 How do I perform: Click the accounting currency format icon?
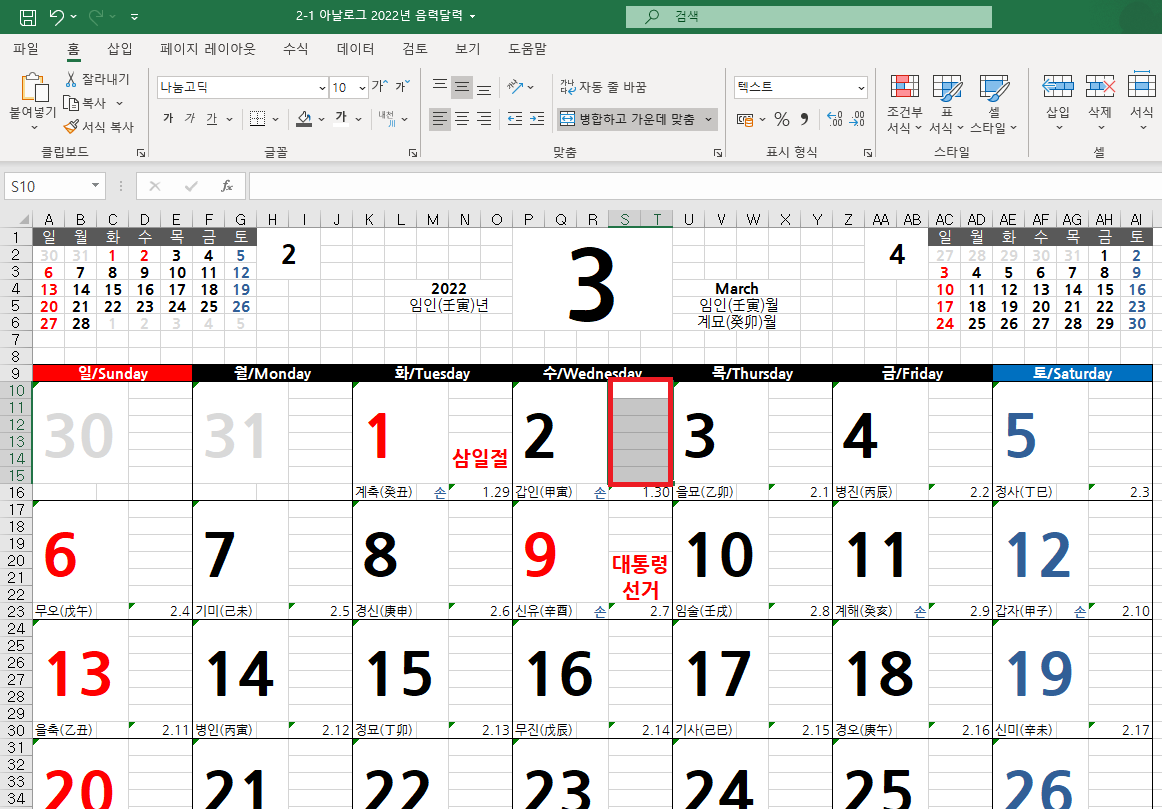[745, 119]
